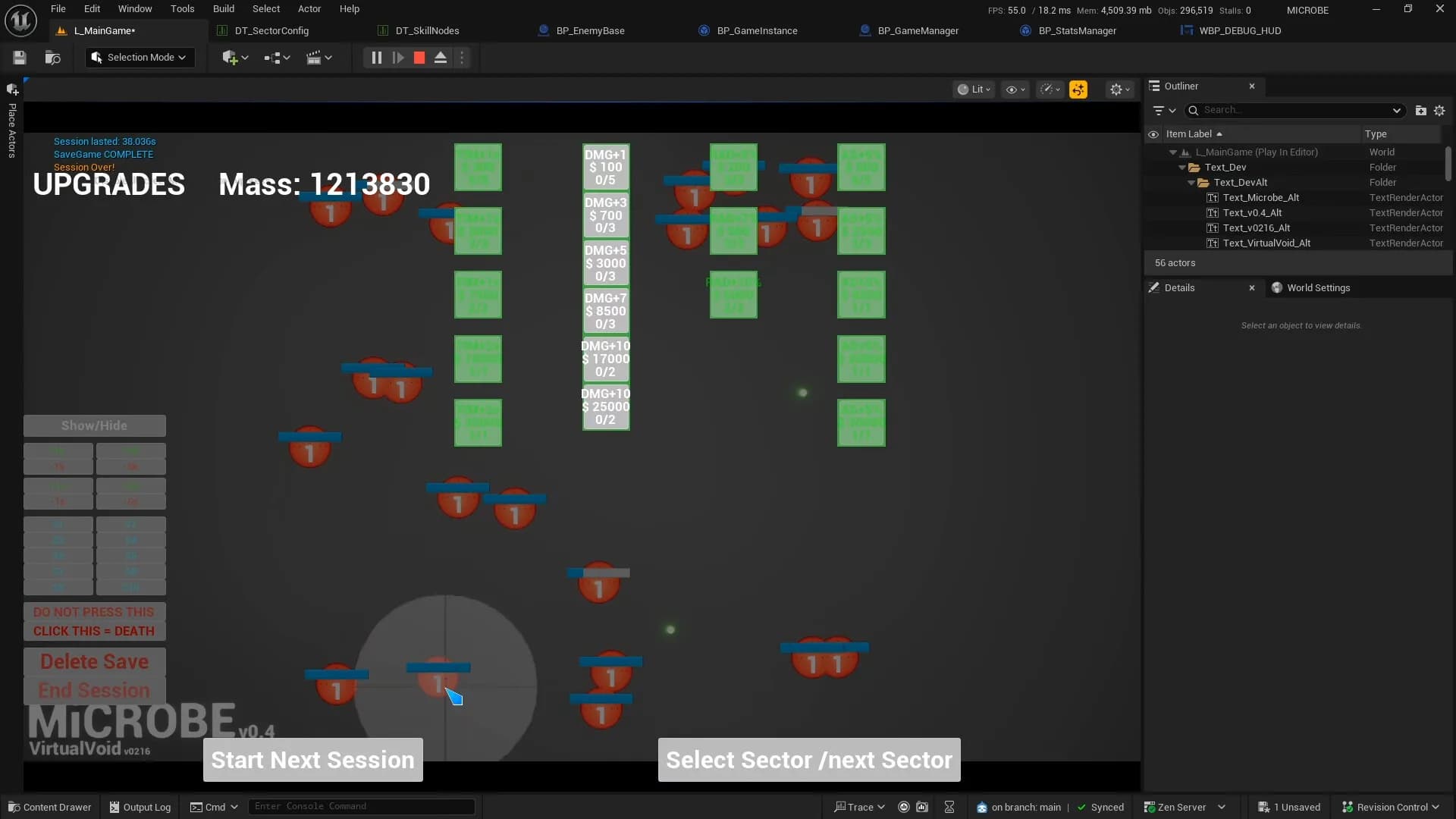The image size is (1456, 819).
Task: Open the Actor menu
Action: tap(309, 9)
